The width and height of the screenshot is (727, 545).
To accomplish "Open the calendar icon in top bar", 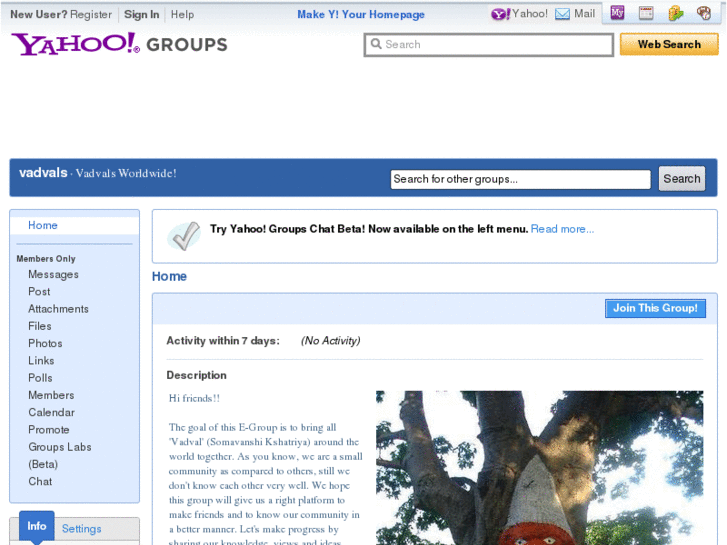I will [646, 13].
